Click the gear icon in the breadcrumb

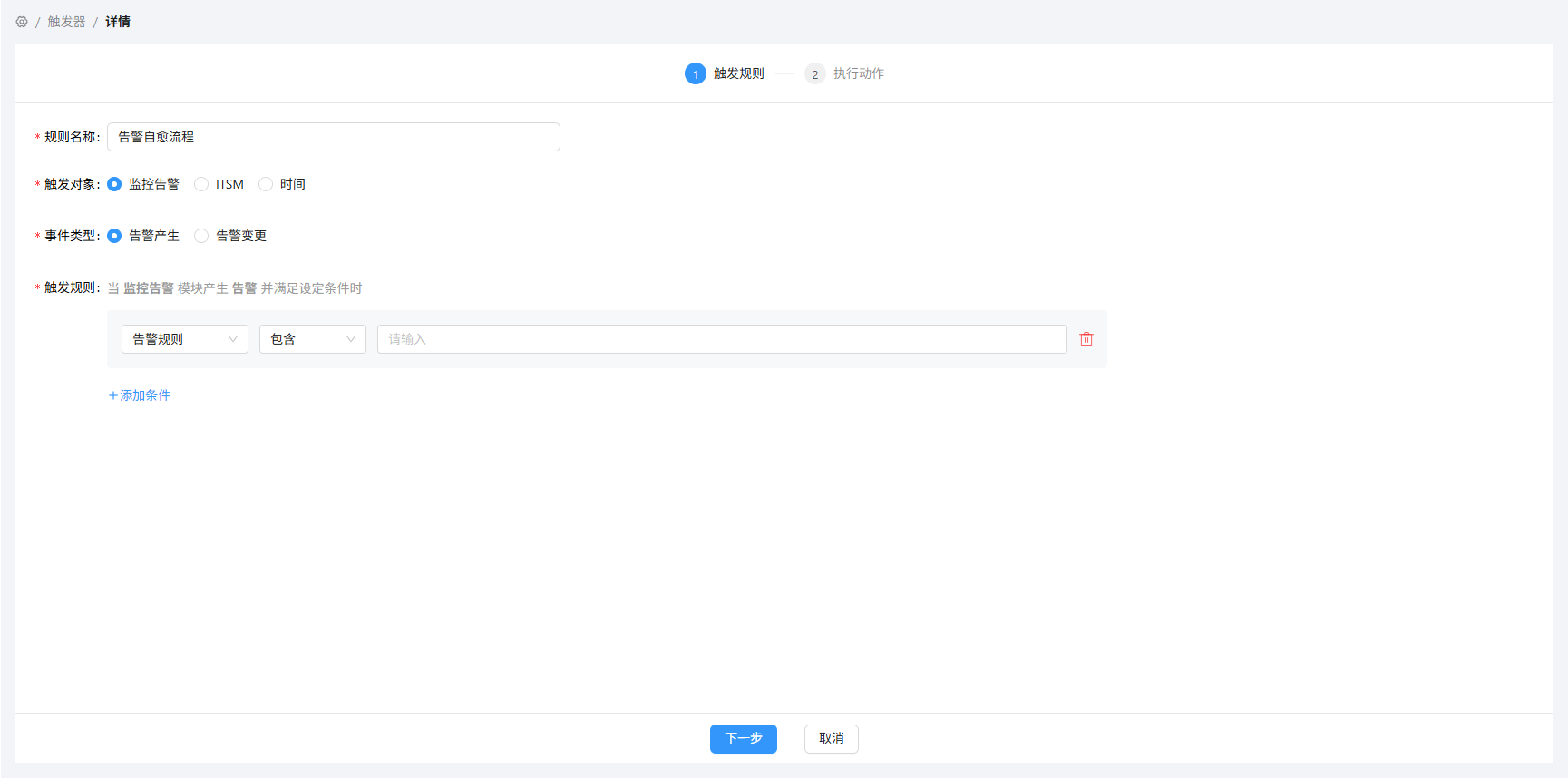click(22, 22)
